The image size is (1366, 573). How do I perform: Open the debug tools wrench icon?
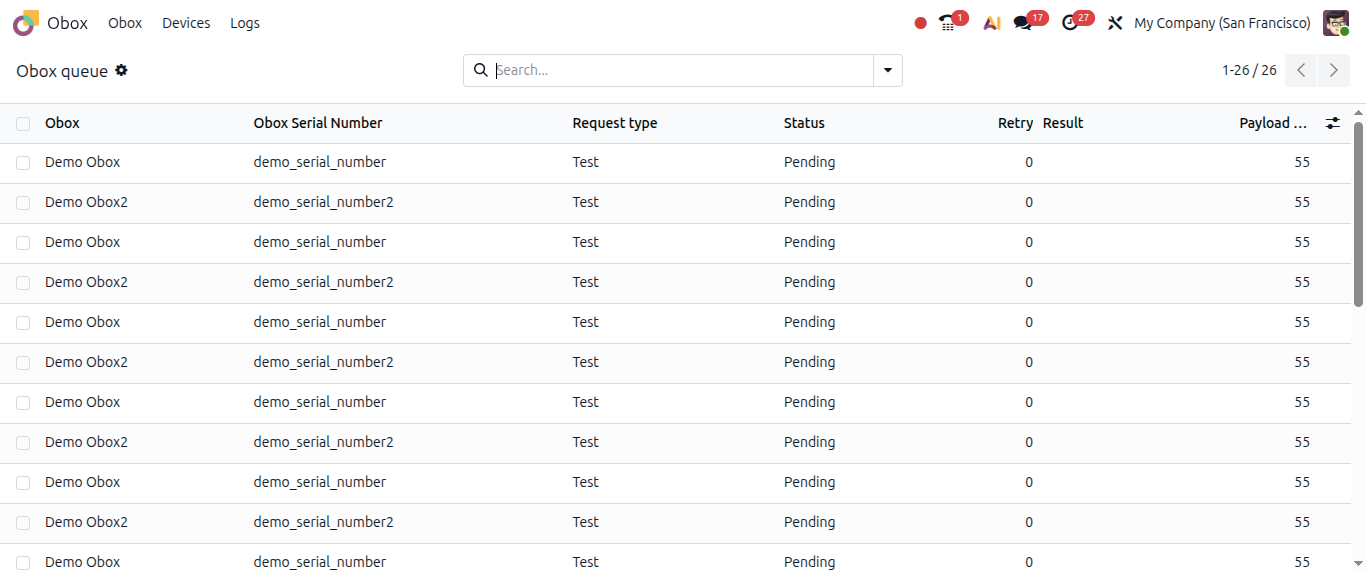pyautogui.click(x=1115, y=23)
